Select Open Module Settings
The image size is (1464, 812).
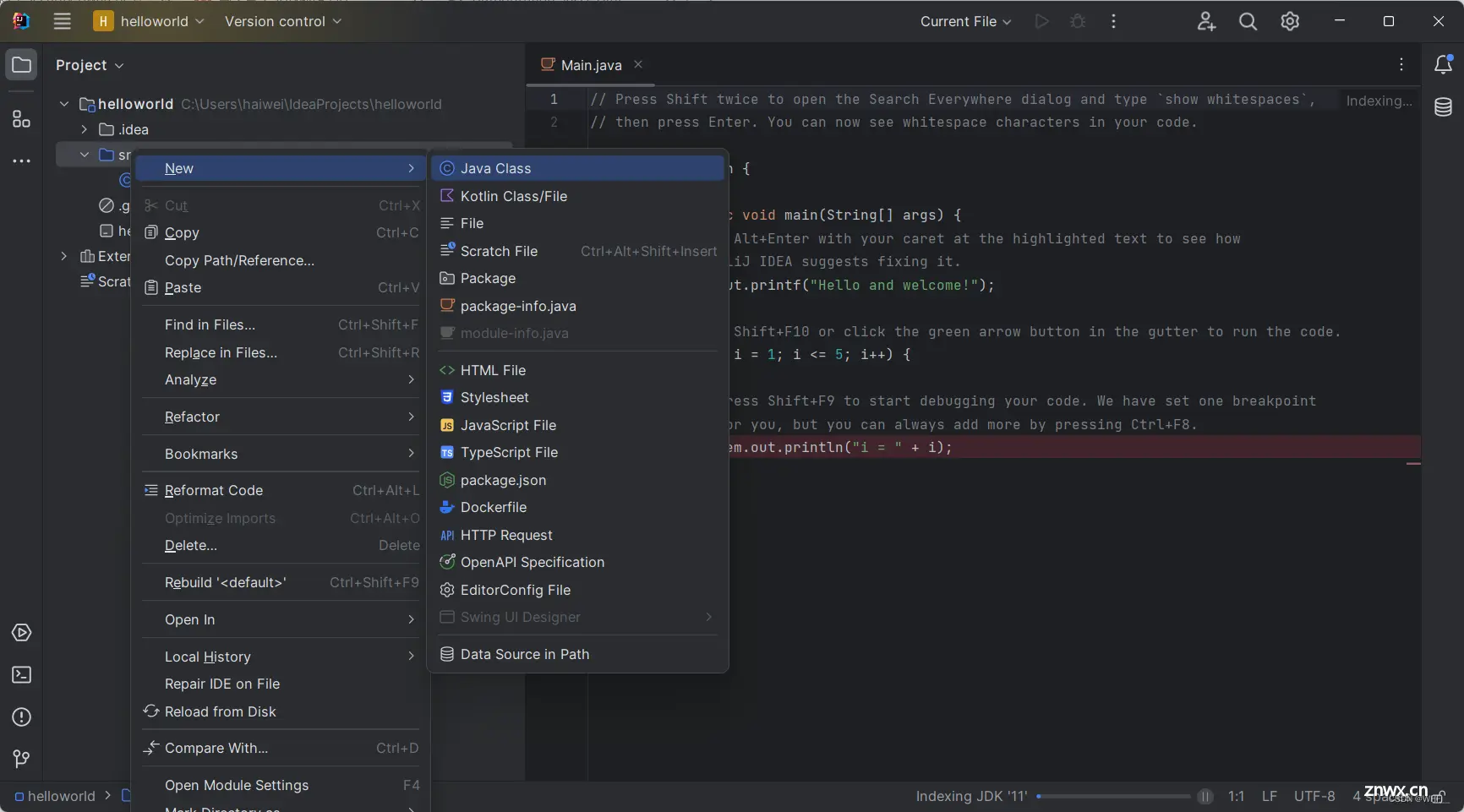coord(281,785)
